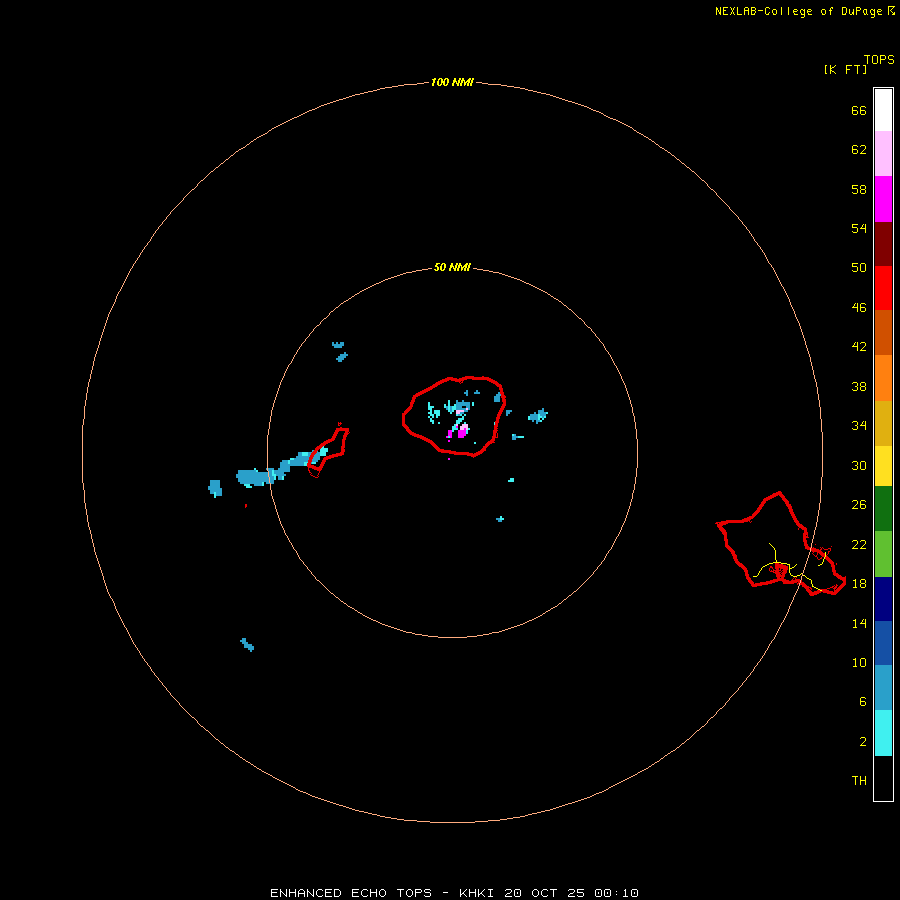Click the elongated blue echo band west of small island
This screenshot has height=900, width=900.
click(x=281, y=468)
